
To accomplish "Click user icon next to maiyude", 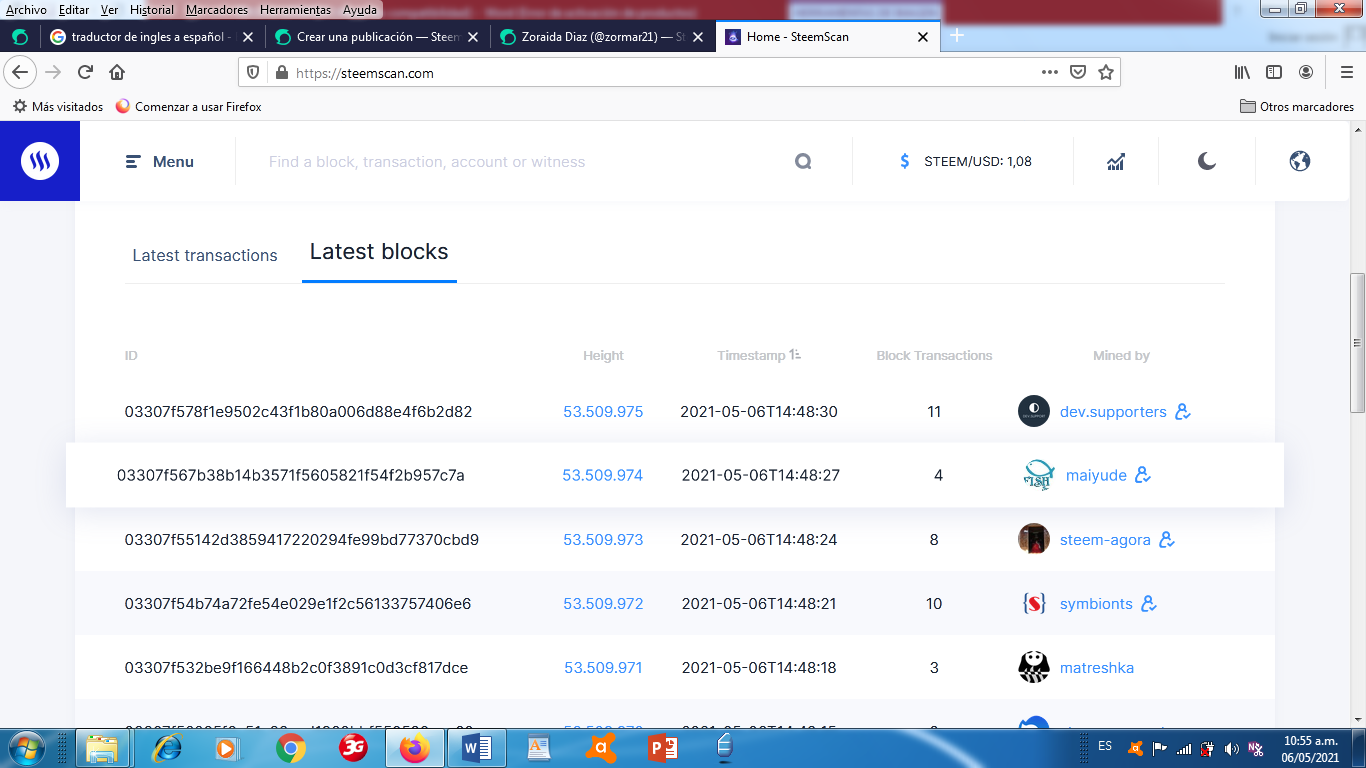I will [1143, 475].
